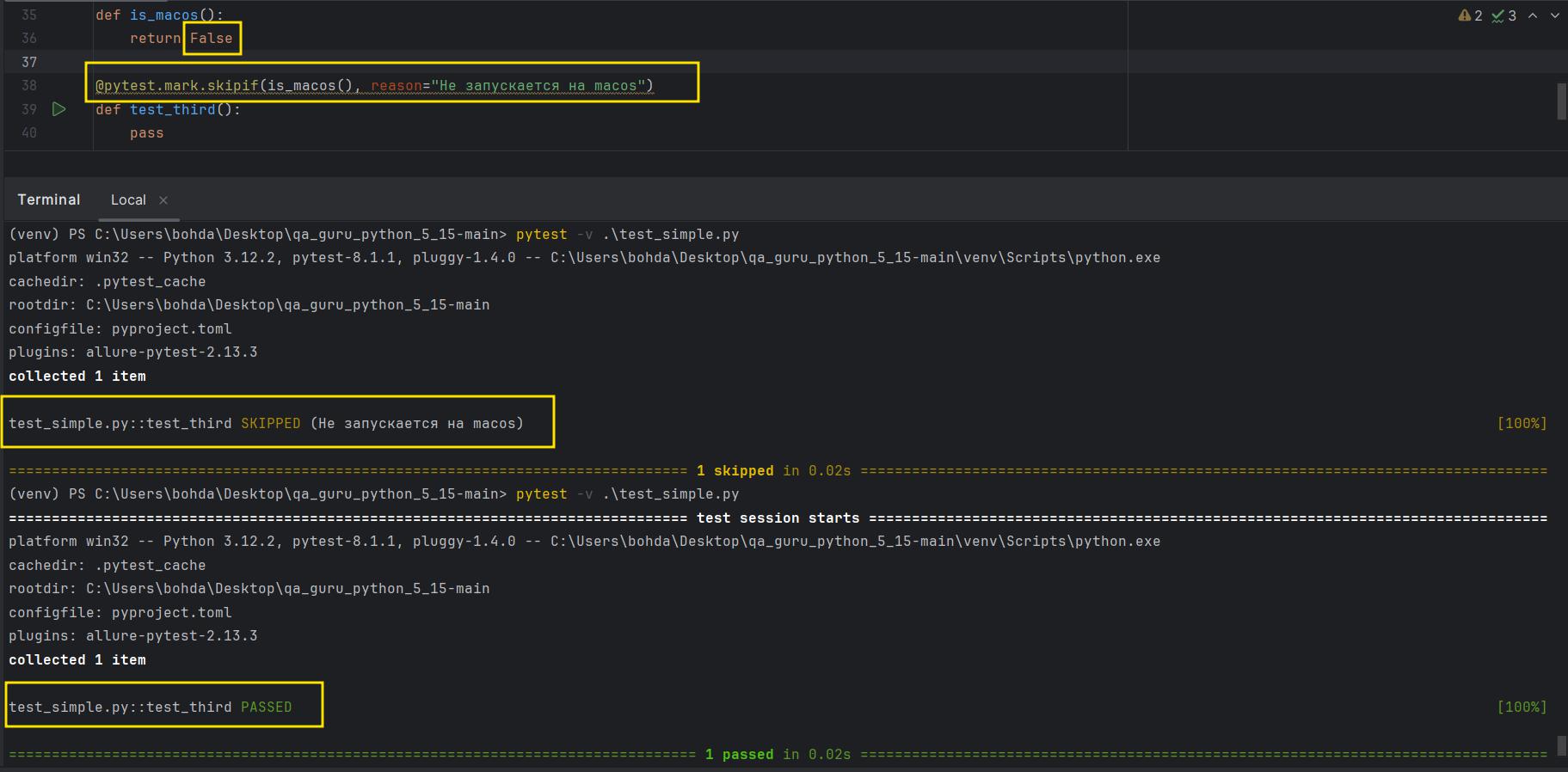Jump to previous highlighted error with the up arrow
This screenshot has width=1568, height=772.
[1533, 15]
